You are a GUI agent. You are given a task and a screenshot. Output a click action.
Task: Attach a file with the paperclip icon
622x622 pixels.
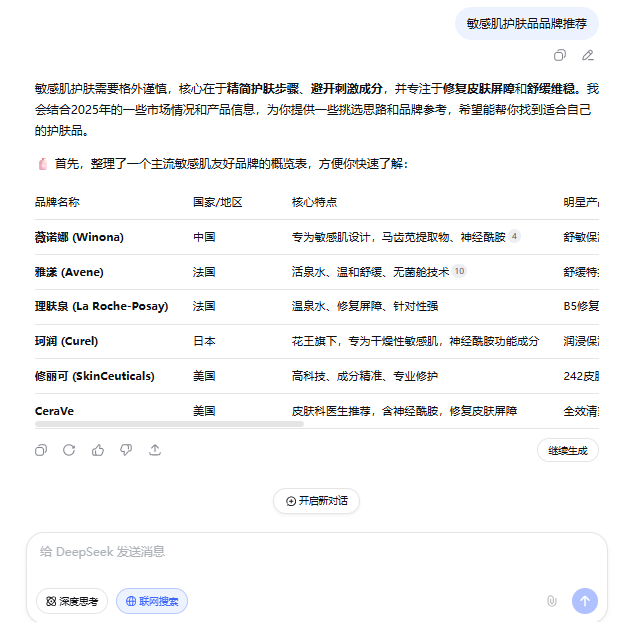pyautogui.click(x=551, y=601)
